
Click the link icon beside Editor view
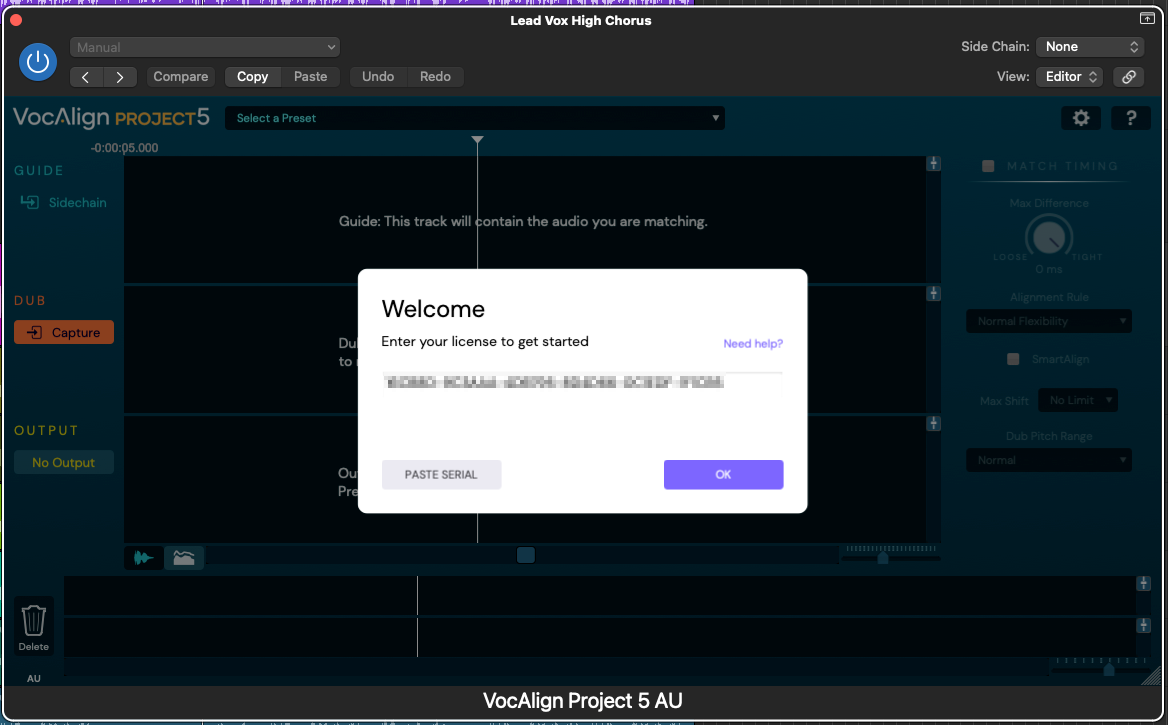pos(1128,77)
